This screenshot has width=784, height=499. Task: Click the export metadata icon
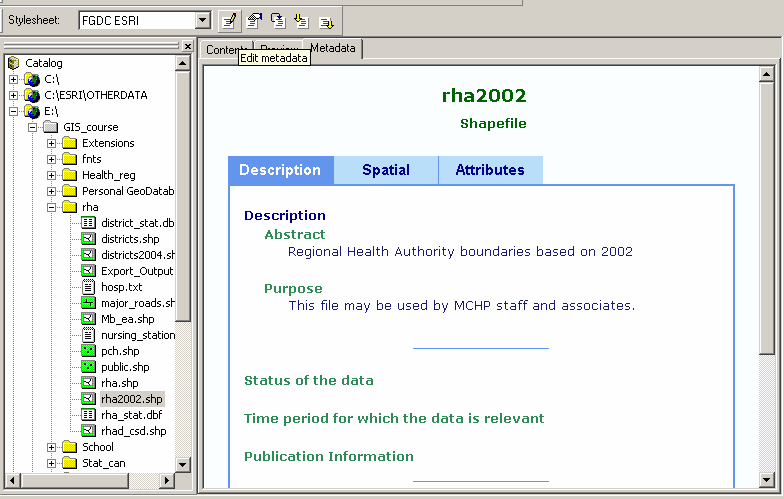[325, 20]
